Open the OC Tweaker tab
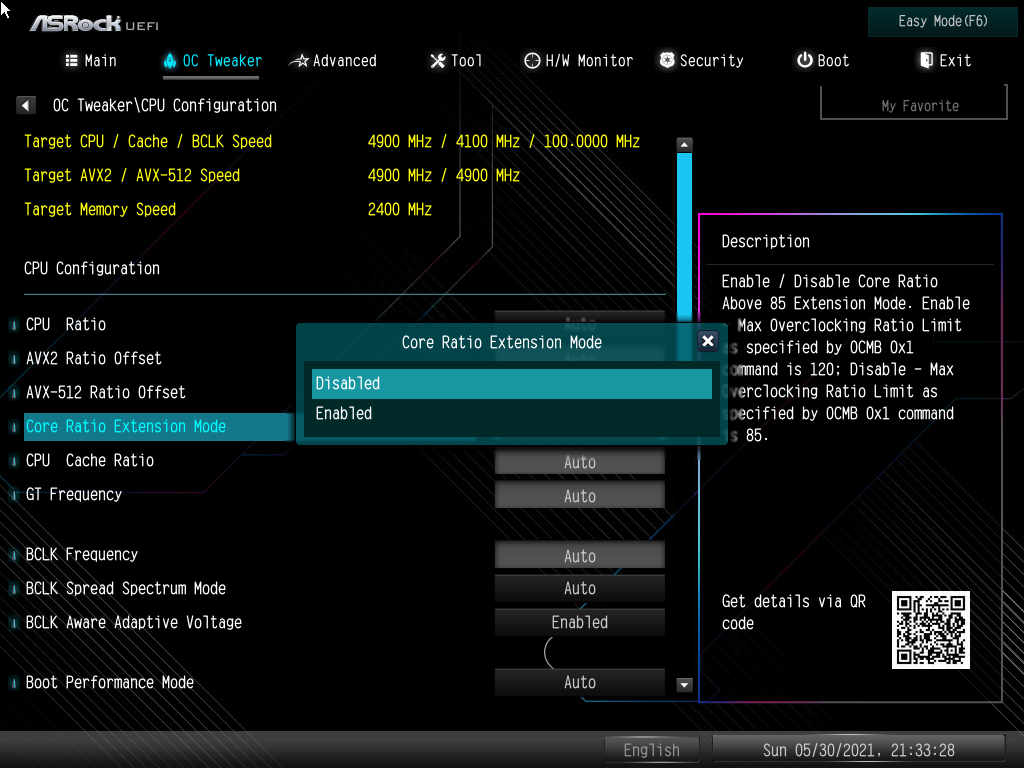1024x768 pixels. (212, 61)
